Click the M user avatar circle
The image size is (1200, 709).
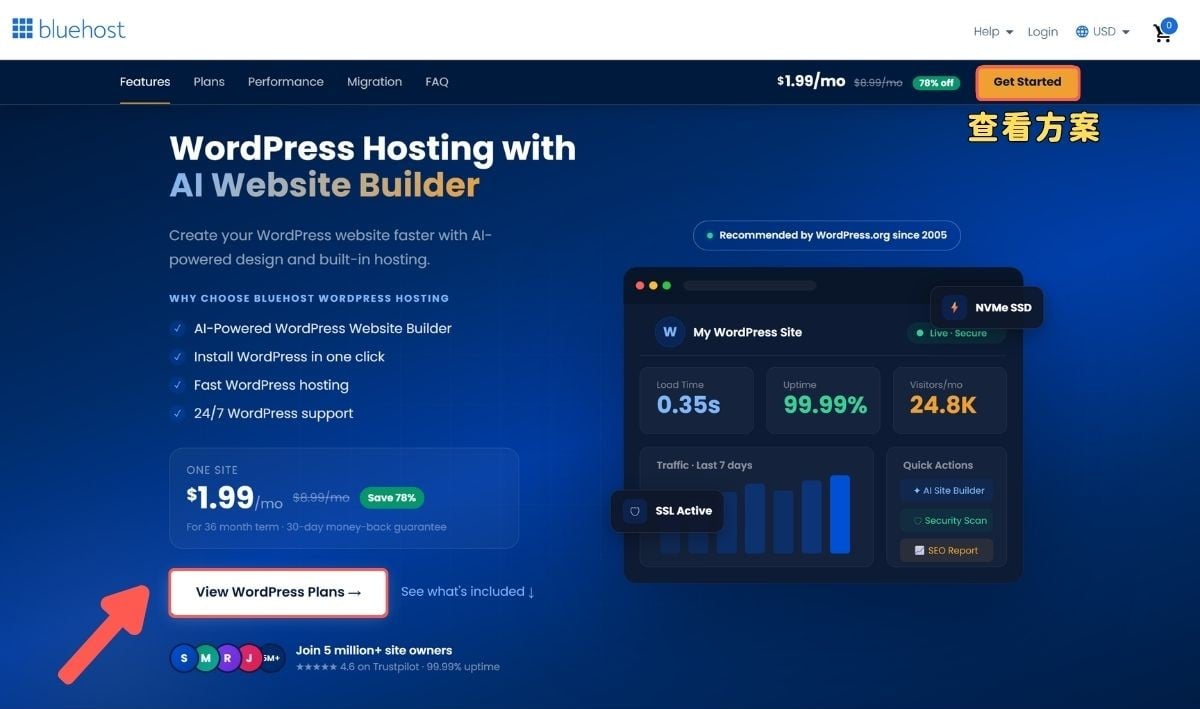point(206,657)
